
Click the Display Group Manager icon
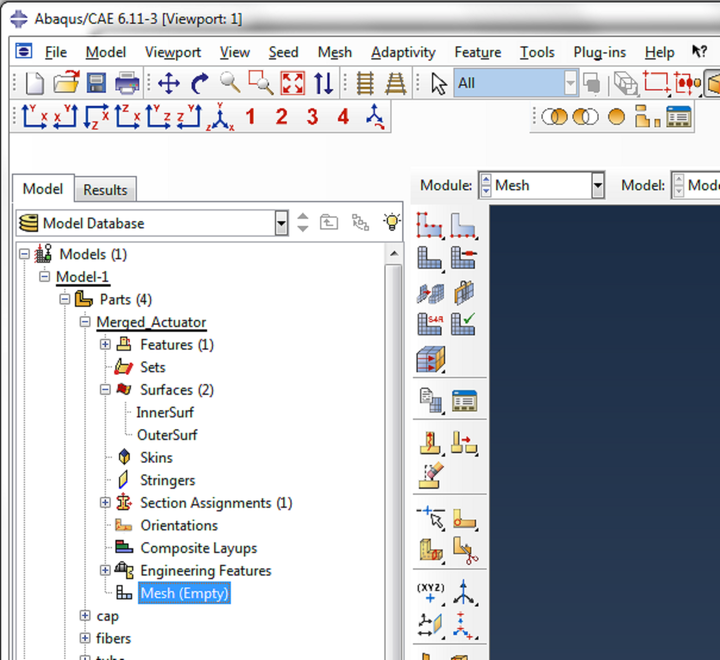coord(679,117)
